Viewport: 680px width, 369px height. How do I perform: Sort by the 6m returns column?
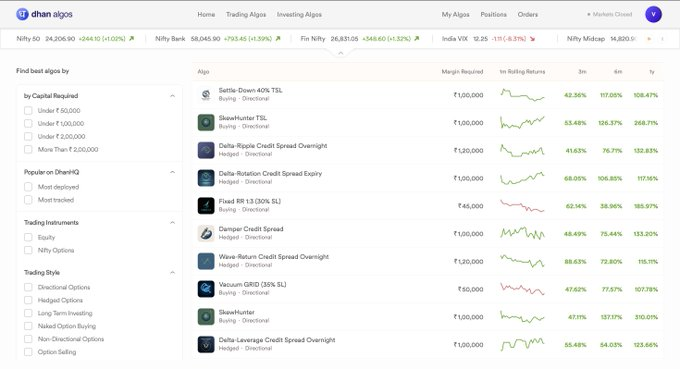618,72
